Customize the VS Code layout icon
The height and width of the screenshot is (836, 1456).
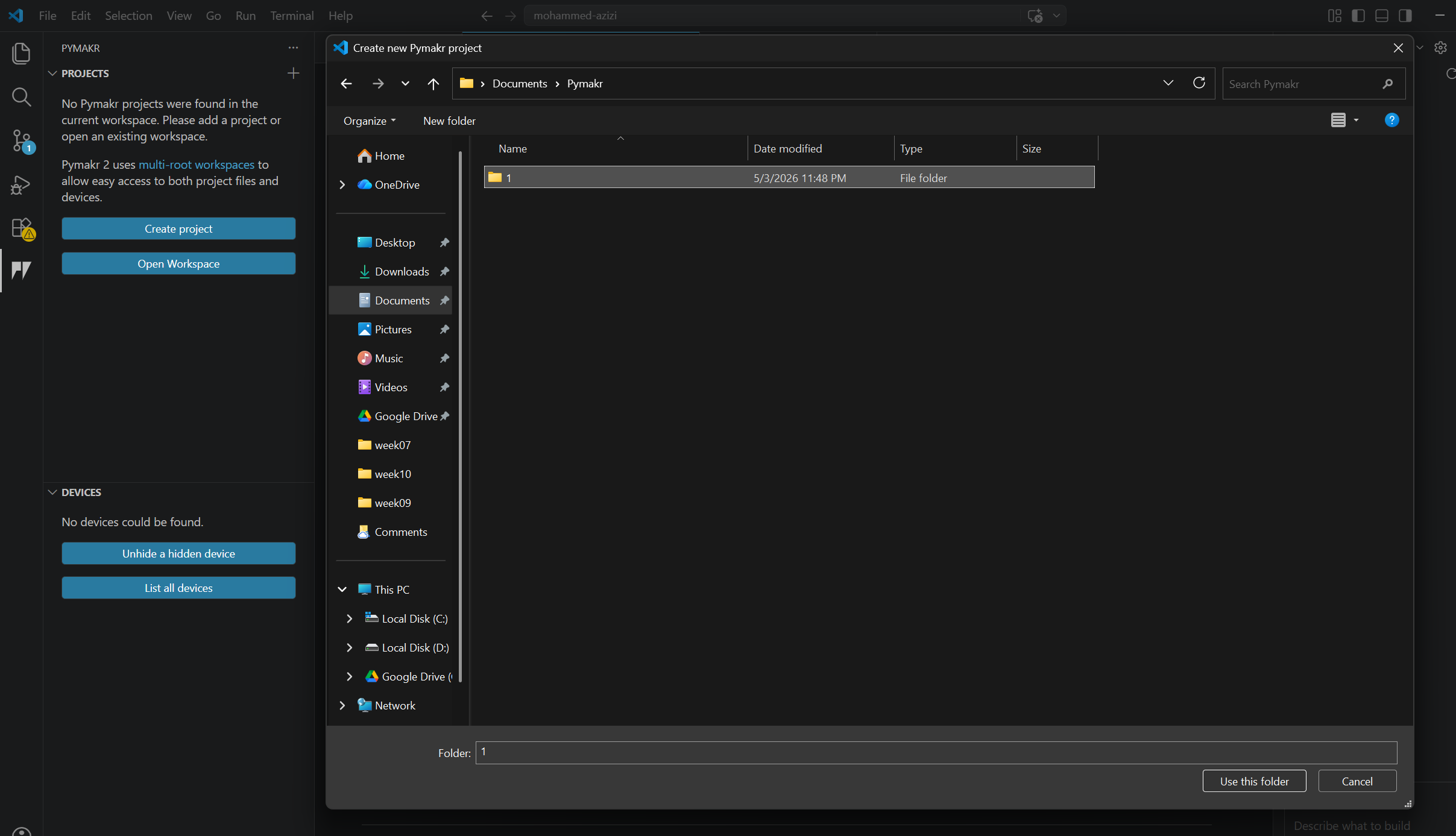click(1334, 16)
